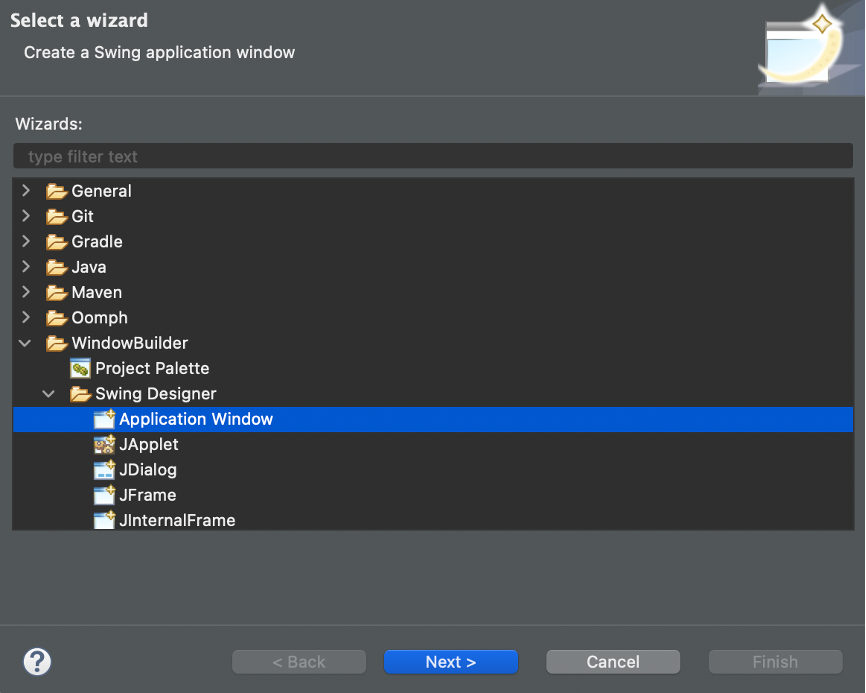Viewport: 866px width, 693px height.
Task: Expand the Java category
Action: [x=25, y=267]
